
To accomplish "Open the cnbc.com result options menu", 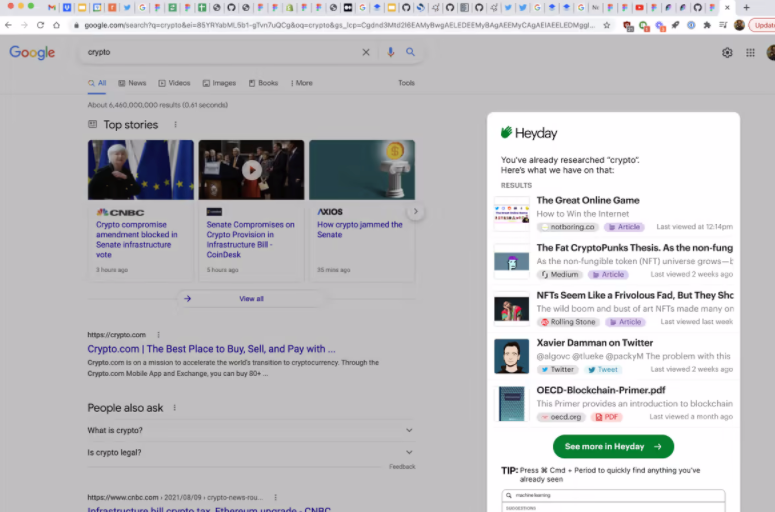I will (x=275, y=497).
